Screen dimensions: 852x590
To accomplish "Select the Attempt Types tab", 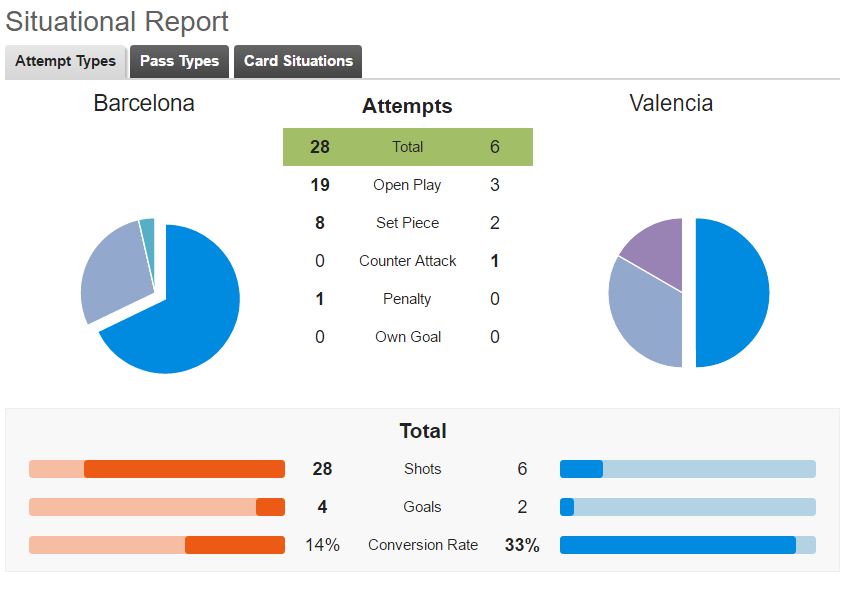I will [x=66, y=61].
